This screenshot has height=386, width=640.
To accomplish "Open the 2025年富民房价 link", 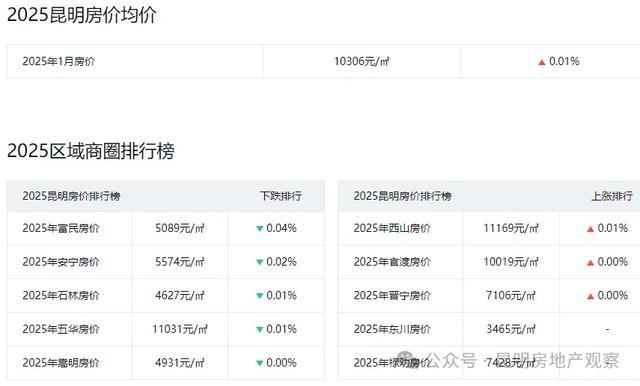I will pyautogui.click(x=61, y=228).
